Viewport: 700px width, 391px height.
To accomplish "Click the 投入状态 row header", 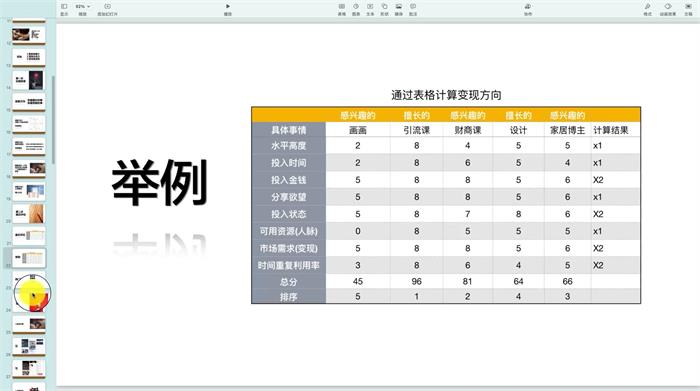I will pos(288,214).
